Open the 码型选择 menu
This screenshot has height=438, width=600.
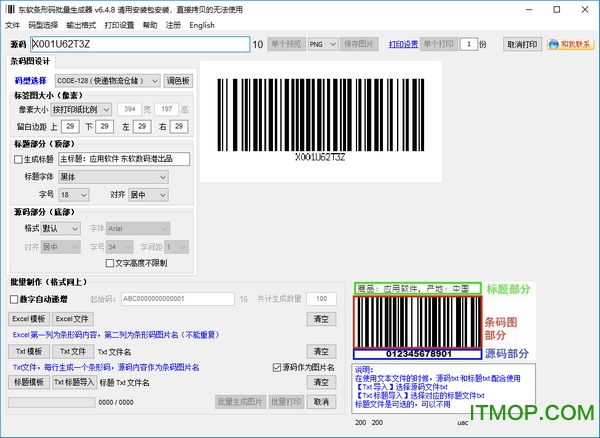point(43,25)
